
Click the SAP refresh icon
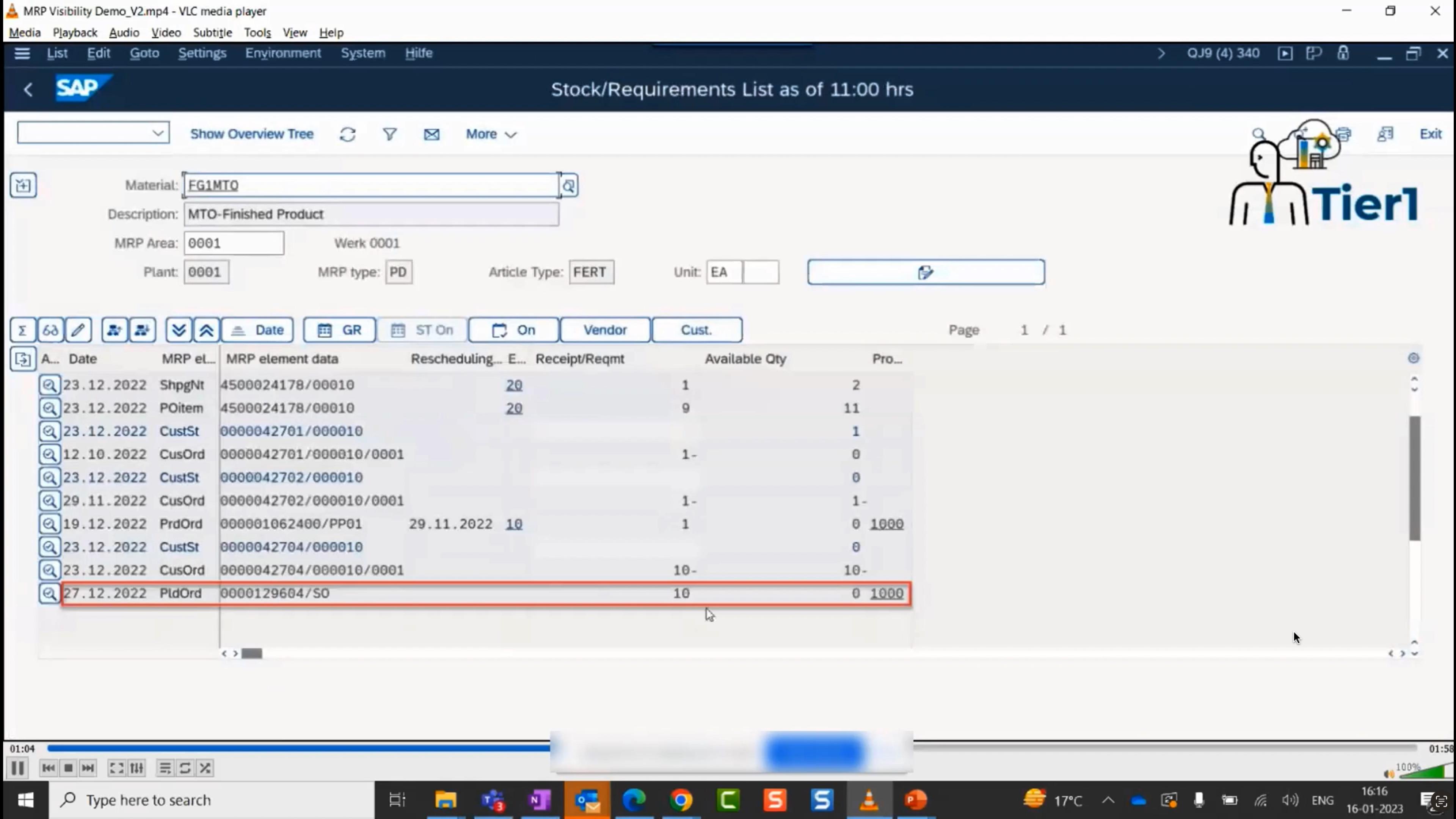pyautogui.click(x=348, y=134)
